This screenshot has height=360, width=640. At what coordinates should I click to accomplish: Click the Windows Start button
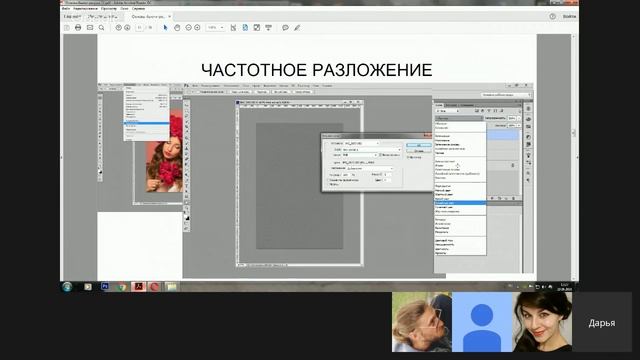(67, 287)
